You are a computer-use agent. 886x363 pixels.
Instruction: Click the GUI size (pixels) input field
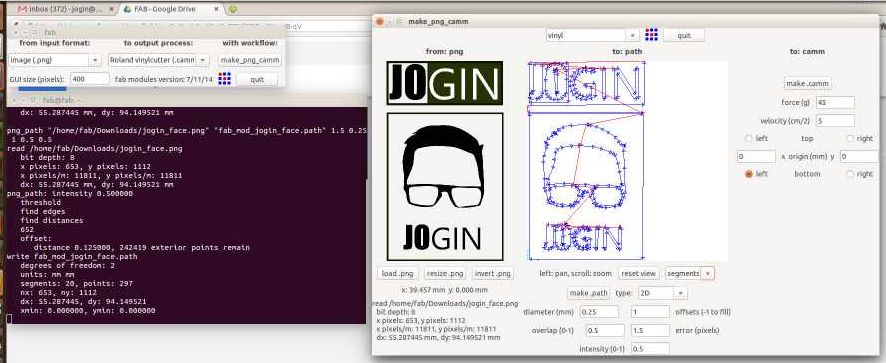(90, 79)
